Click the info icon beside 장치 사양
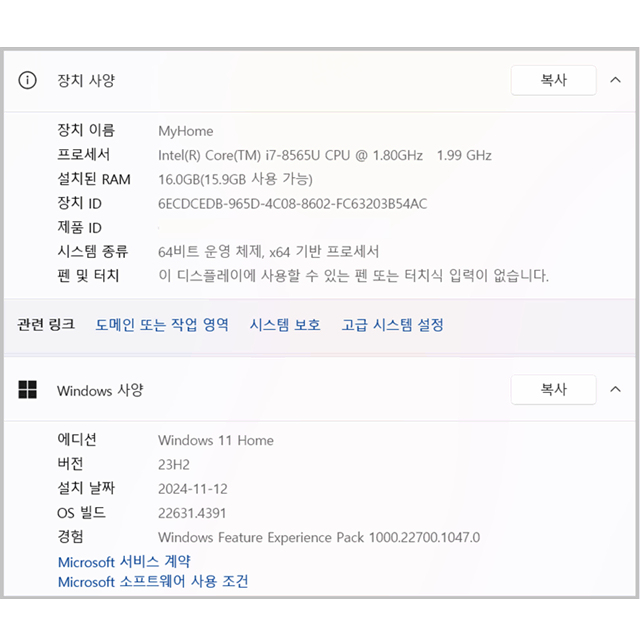The height and width of the screenshot is (640, 640). click(x=27, y=80)
